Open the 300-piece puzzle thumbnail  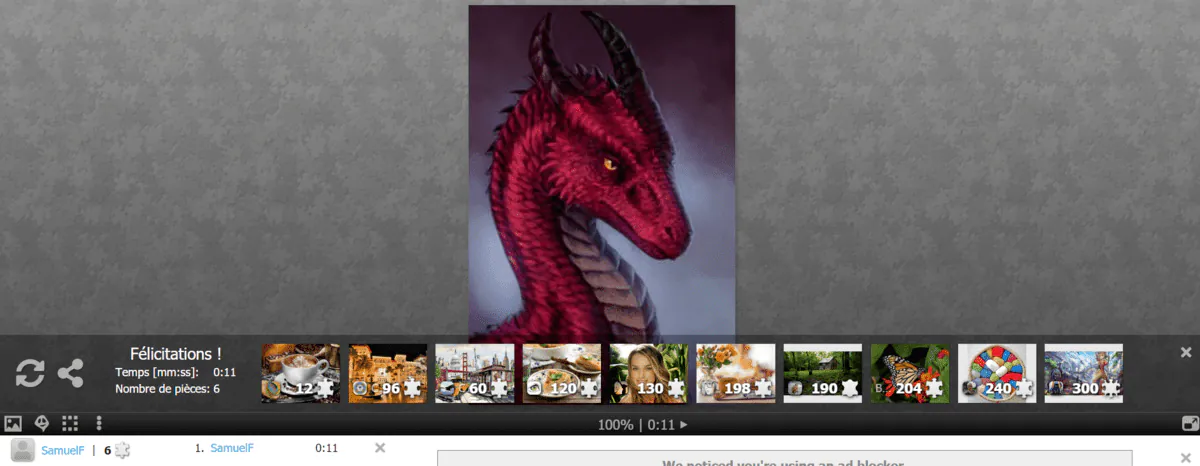[x=1084, y=373]
